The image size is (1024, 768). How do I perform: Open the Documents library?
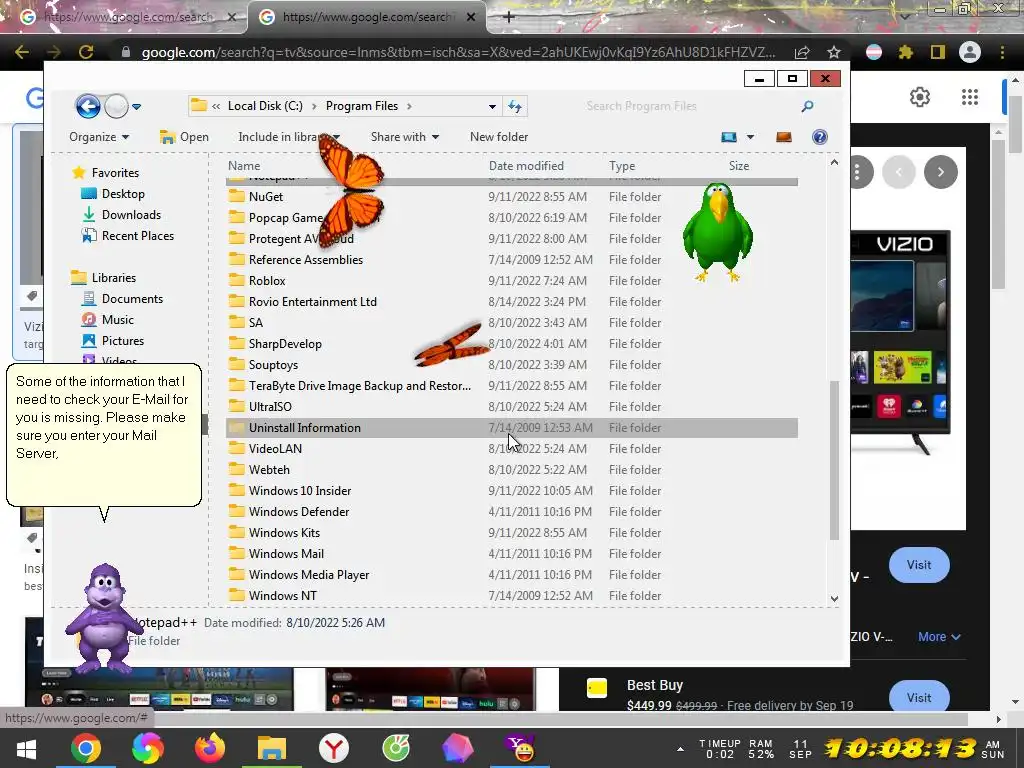122,298
